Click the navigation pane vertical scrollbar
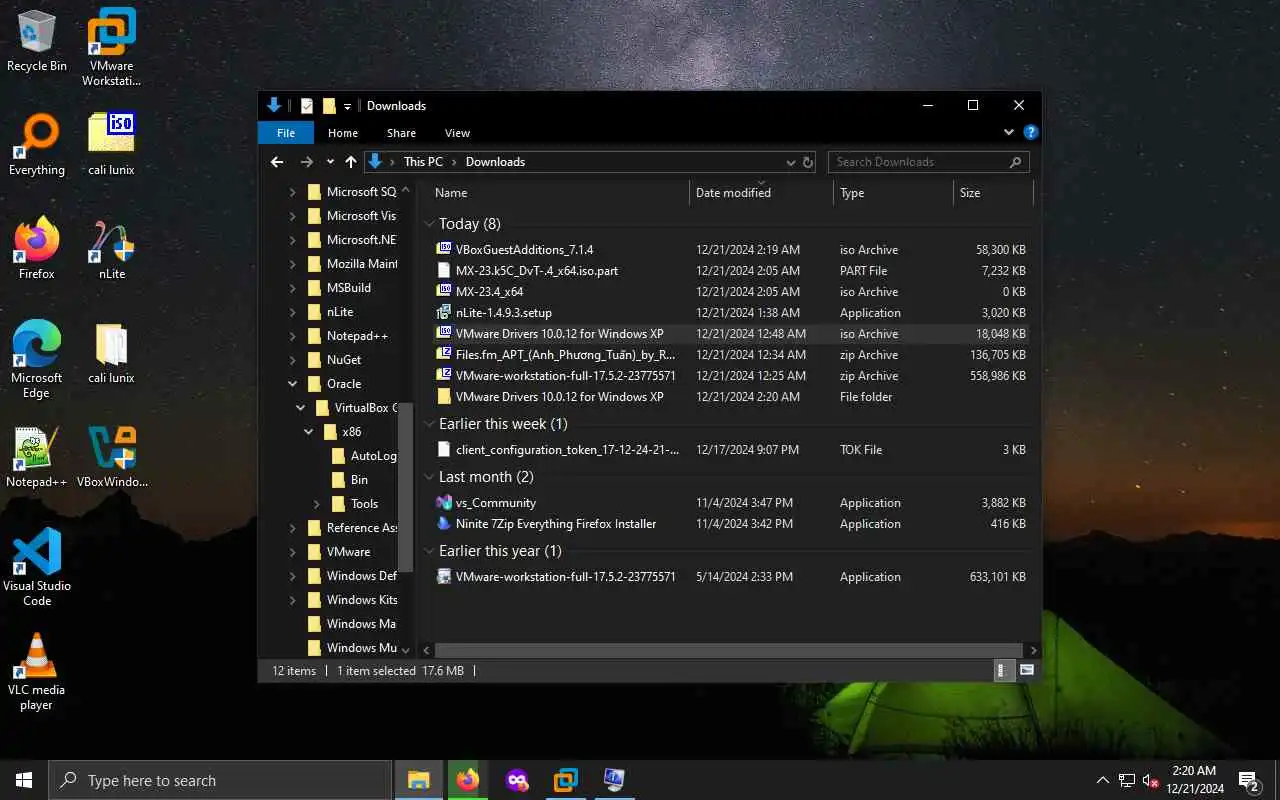The image size is (1280, 800). click(x=405, y=488)
